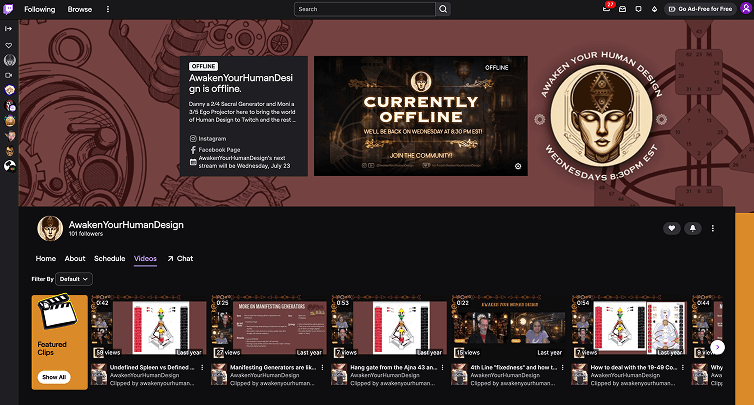This screenshot has width=754, height=405.
Task: Open the Following page
Action: 39,9
